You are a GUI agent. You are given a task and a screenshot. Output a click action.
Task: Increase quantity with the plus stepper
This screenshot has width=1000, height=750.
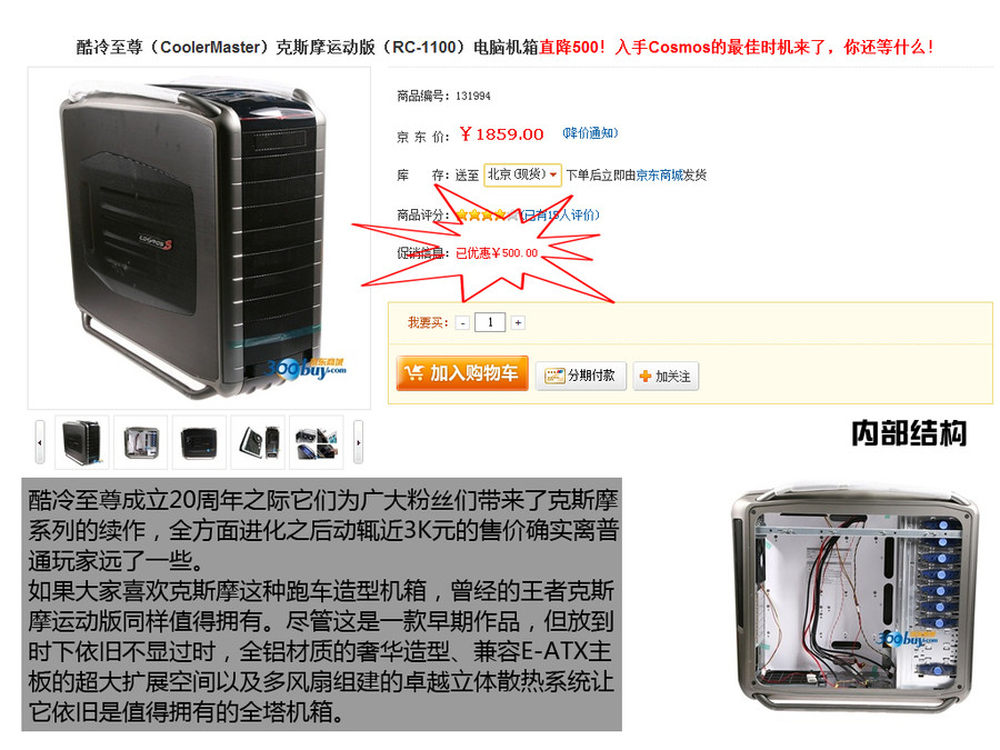pyautogui.click(x=518, y=323)
